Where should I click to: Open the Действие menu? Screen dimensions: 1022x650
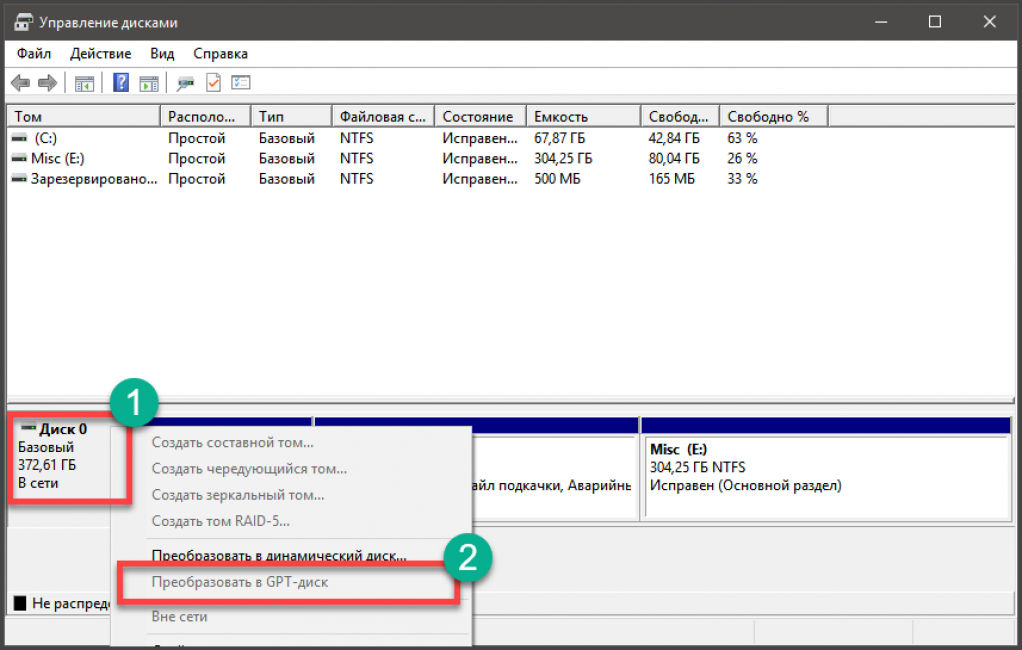click(100, 53)
